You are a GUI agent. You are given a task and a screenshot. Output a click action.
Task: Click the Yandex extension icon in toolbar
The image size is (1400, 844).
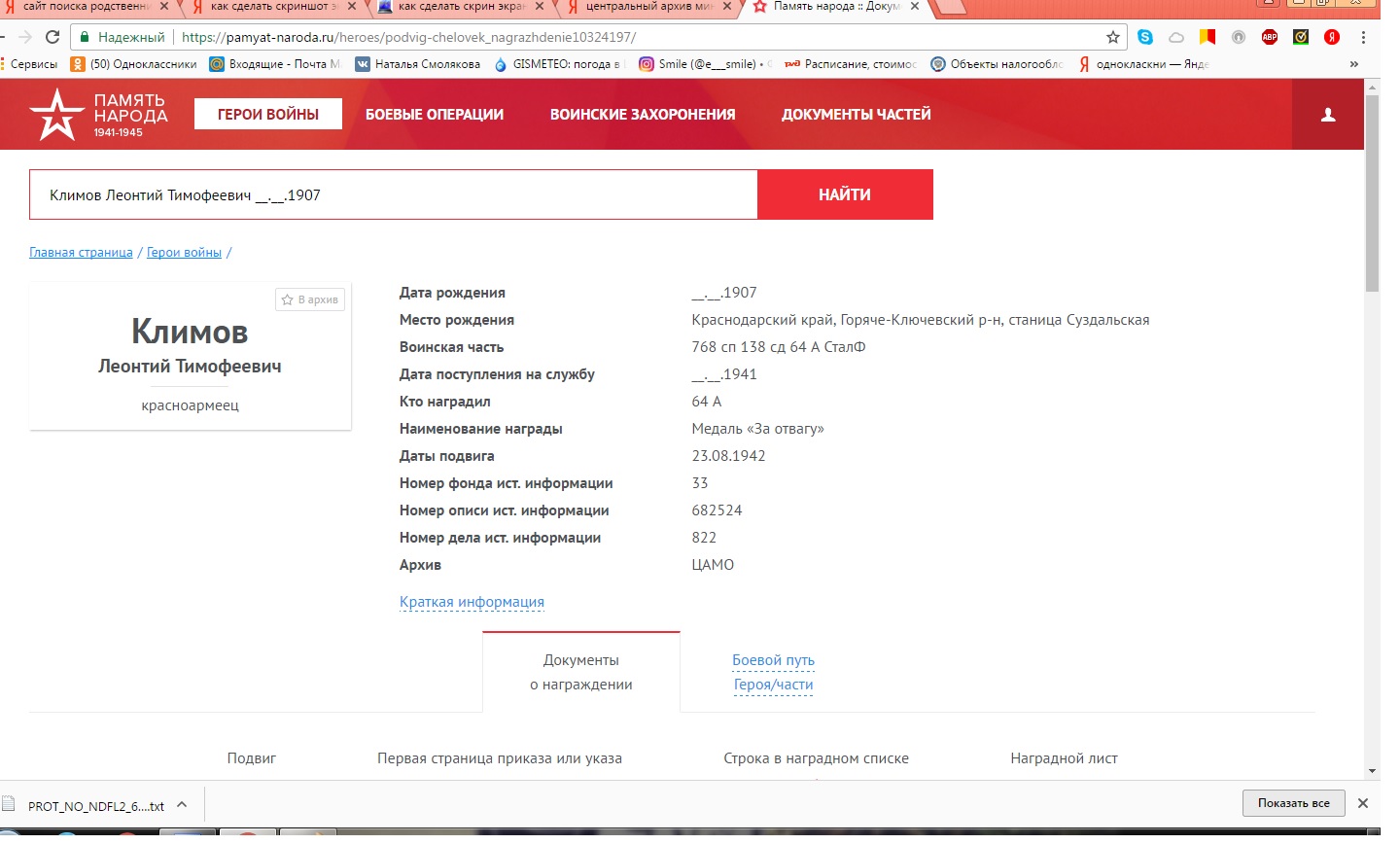(1331, 37)
